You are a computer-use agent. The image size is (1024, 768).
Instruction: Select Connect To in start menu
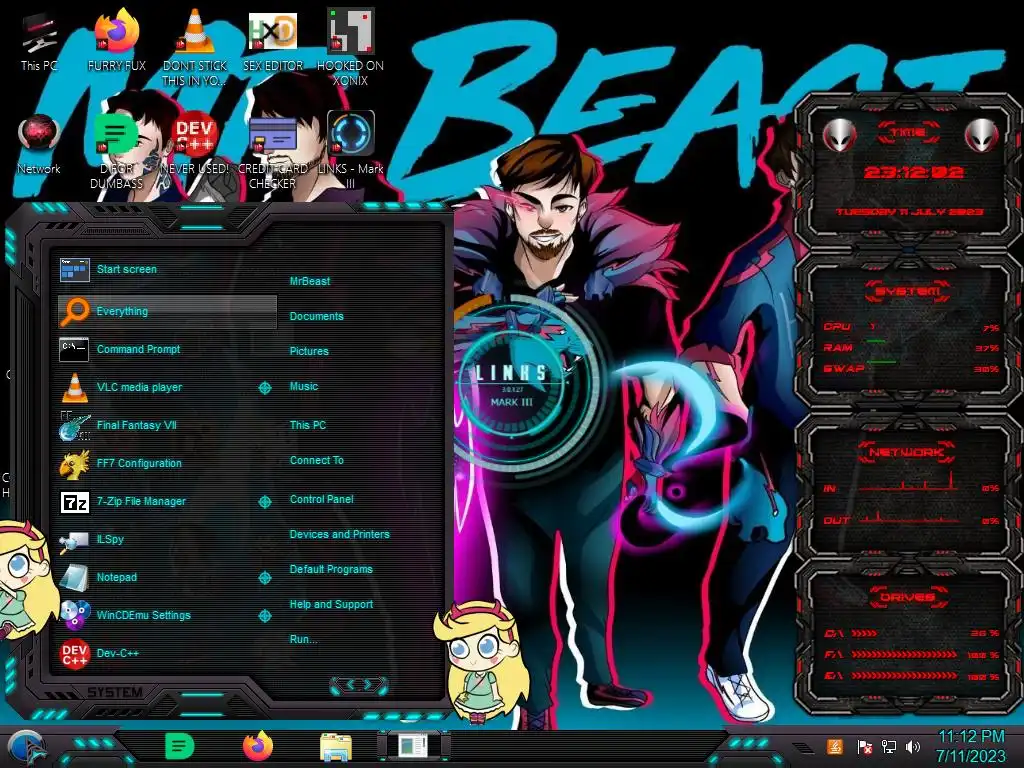317,460
